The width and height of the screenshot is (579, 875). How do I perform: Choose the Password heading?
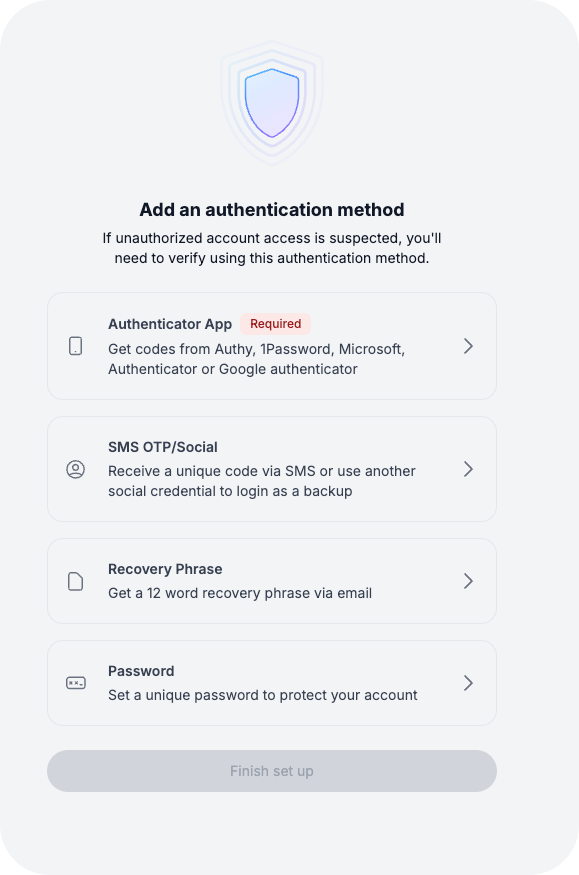click(x=141, y=671)
